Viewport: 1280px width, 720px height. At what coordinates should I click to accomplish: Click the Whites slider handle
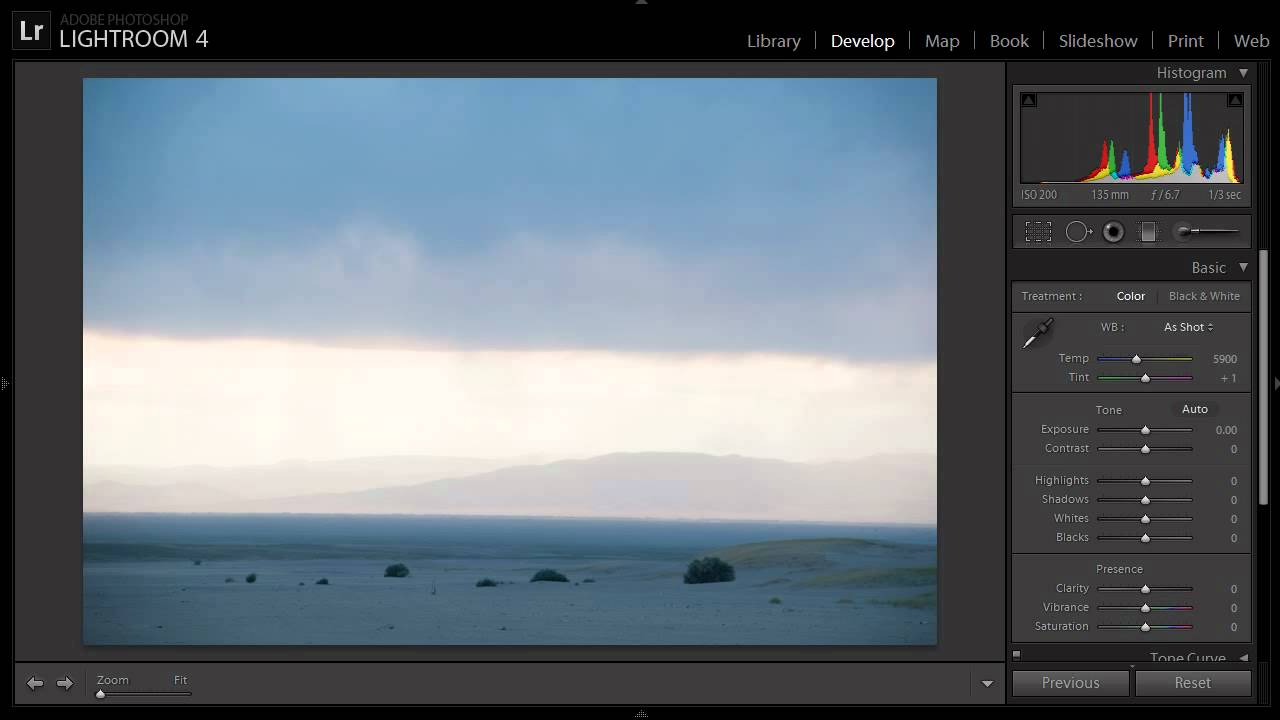click(x=1145, y=519)
